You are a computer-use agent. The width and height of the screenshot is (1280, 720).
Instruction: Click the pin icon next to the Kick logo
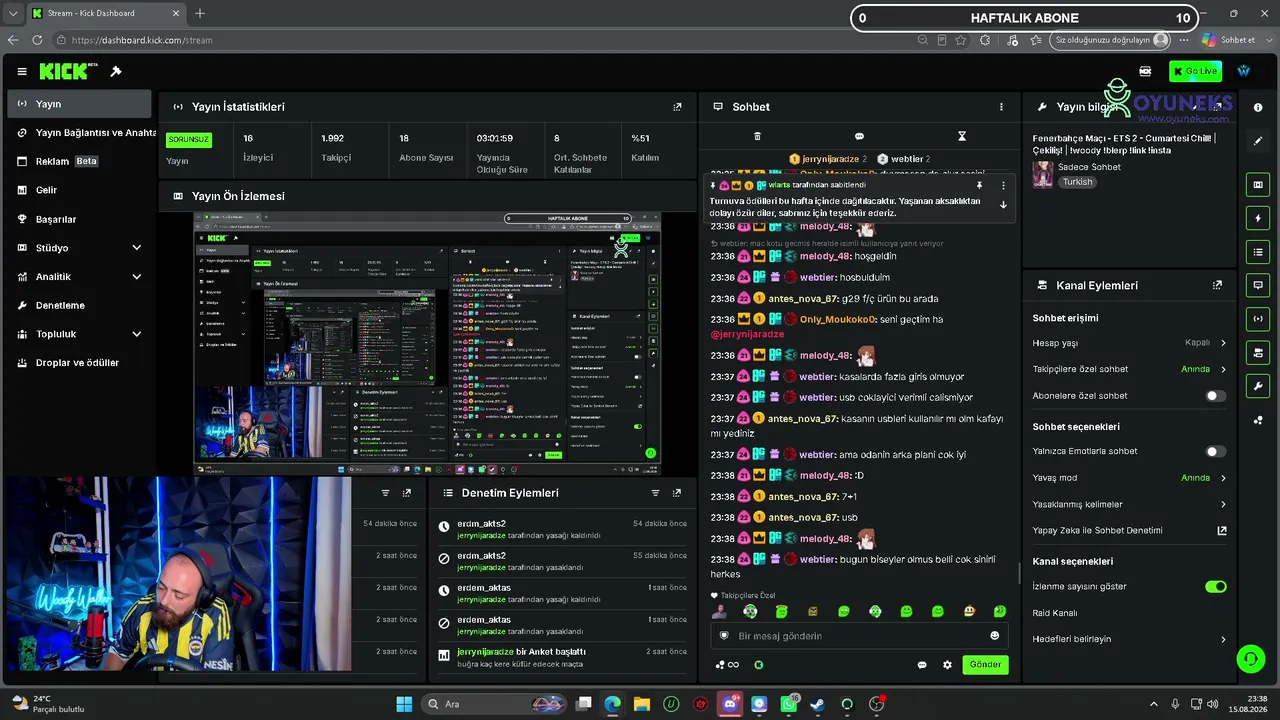click(116, 71)
